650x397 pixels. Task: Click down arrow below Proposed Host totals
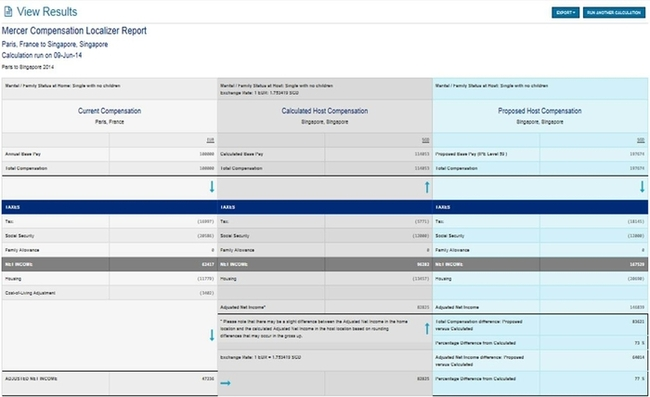(x=642, y=186)
